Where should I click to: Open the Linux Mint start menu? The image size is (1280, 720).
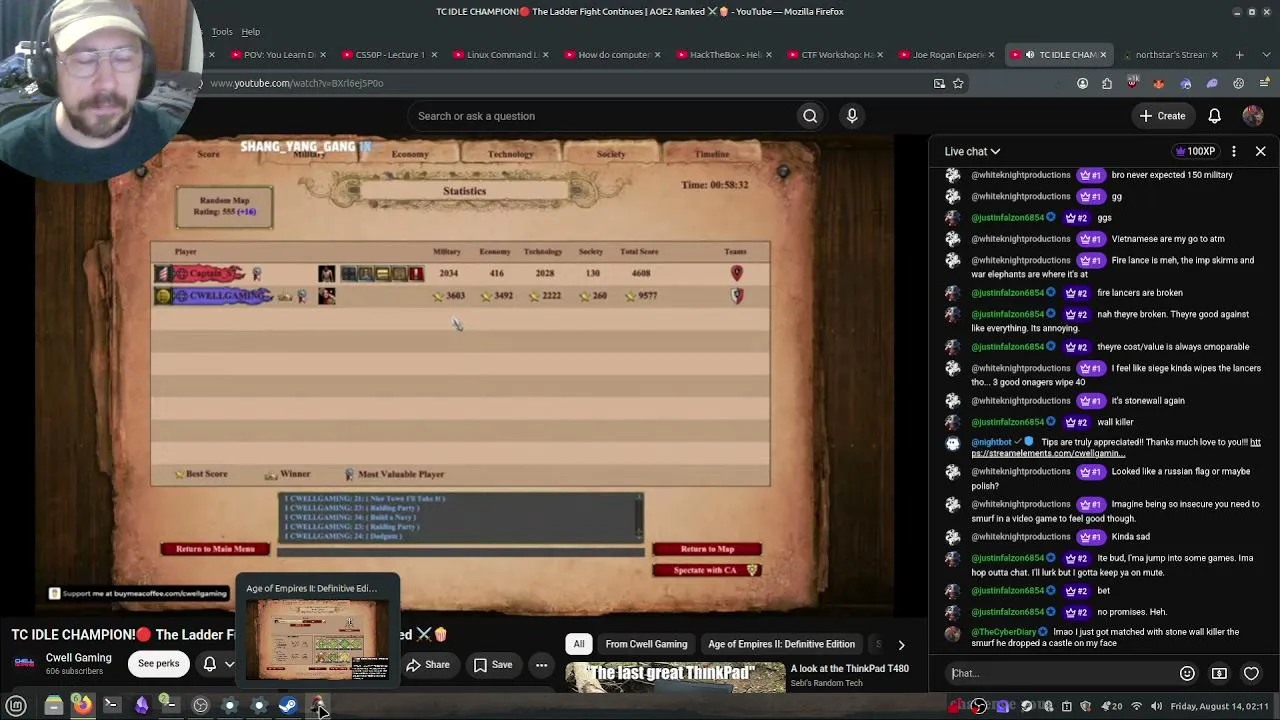point(16,706)
